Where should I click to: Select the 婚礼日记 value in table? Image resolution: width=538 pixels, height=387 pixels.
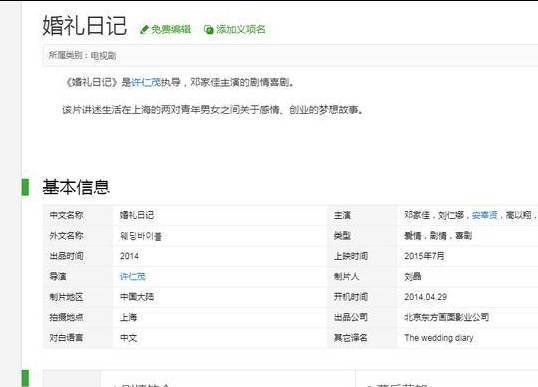click(x=137, y=215)
